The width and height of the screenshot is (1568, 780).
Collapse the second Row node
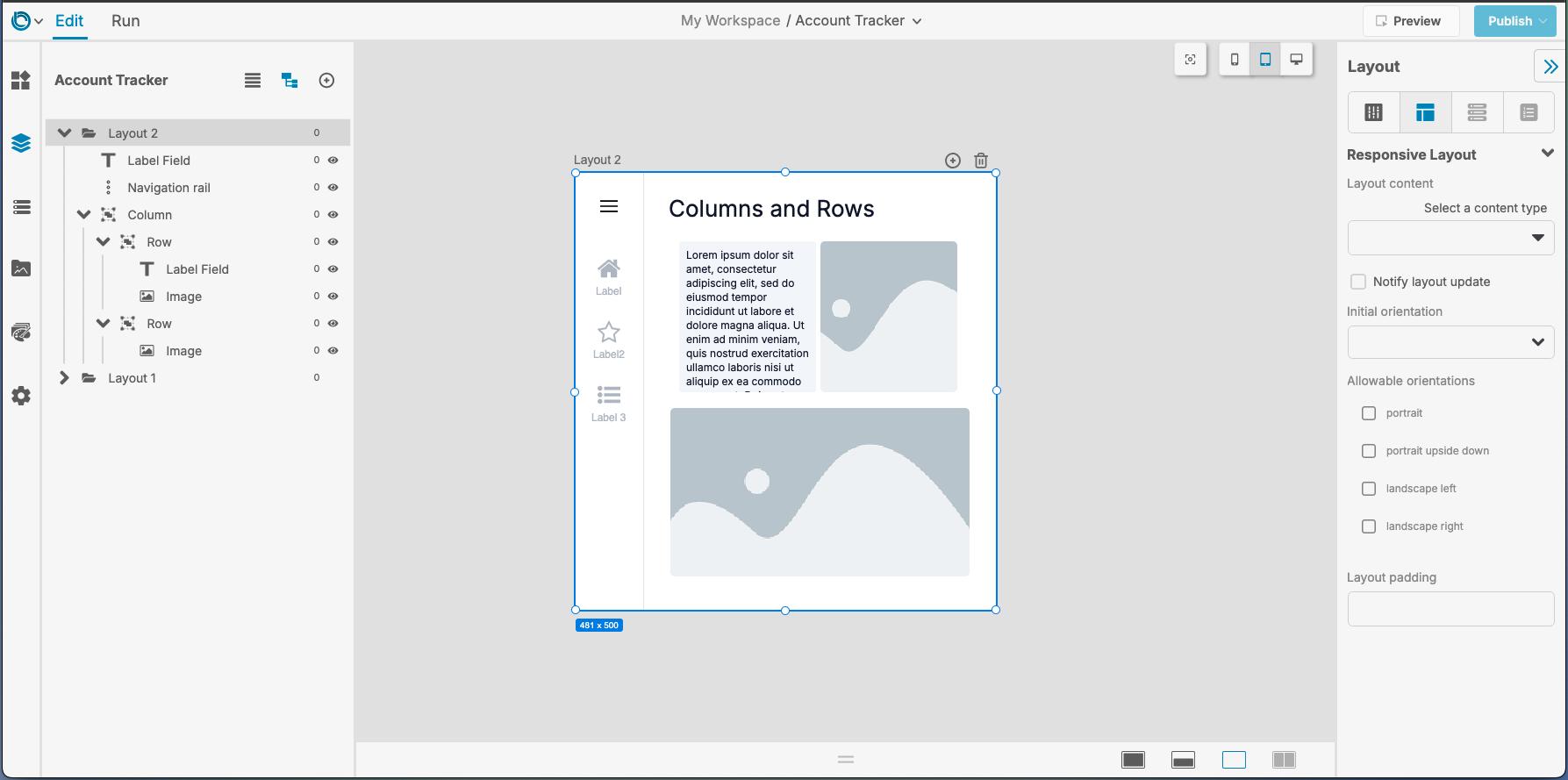103,324
